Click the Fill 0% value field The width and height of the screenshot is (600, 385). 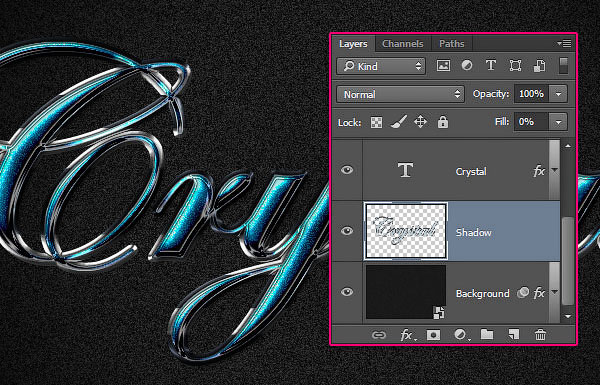point(532,122)
